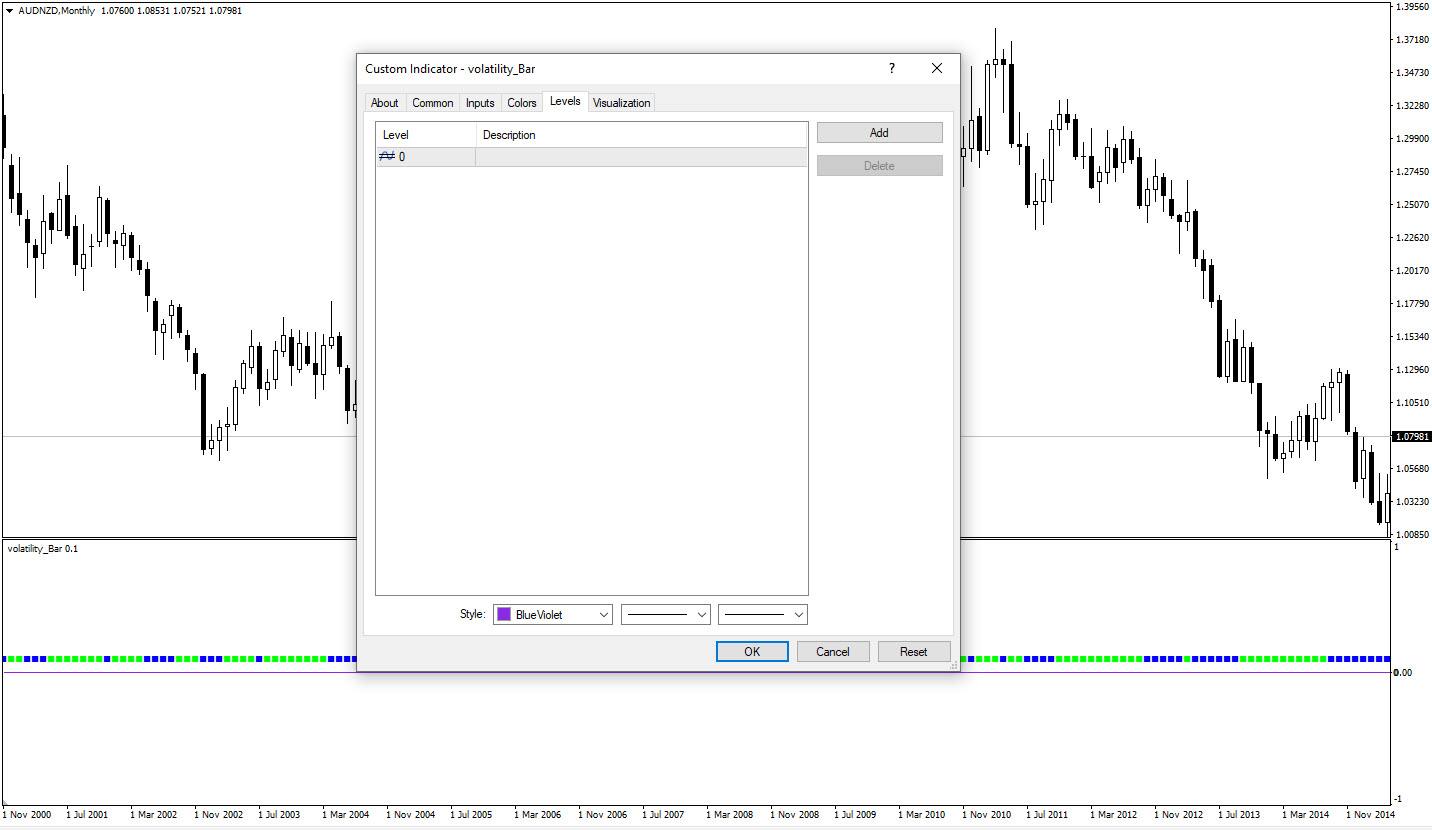Click the Reset button
Viewport: 1432px width, 830px height.
(x=914, y=651)
